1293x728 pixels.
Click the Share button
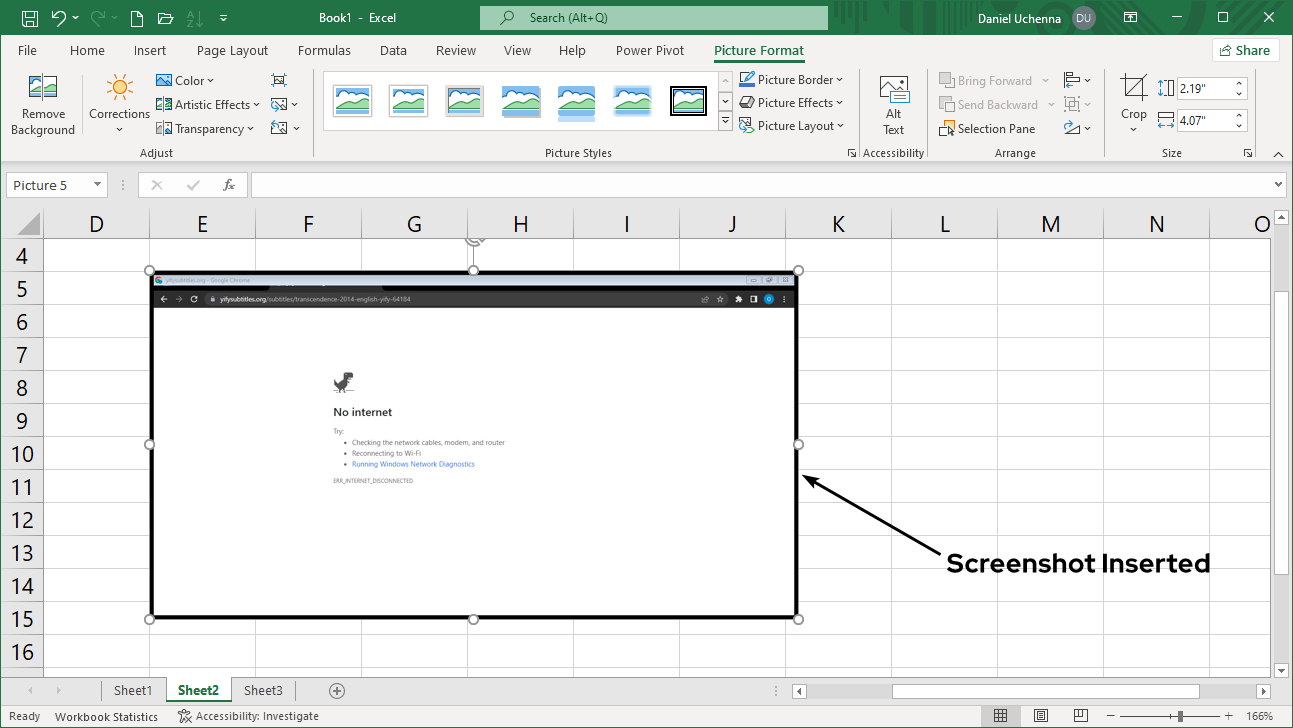1246,51
